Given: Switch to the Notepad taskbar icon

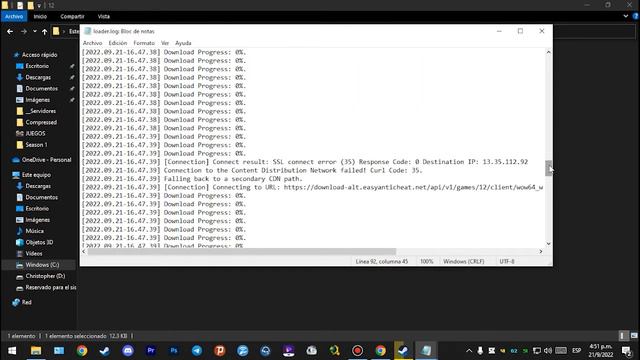Looking at the screenshot, I should tap(426, 351).
